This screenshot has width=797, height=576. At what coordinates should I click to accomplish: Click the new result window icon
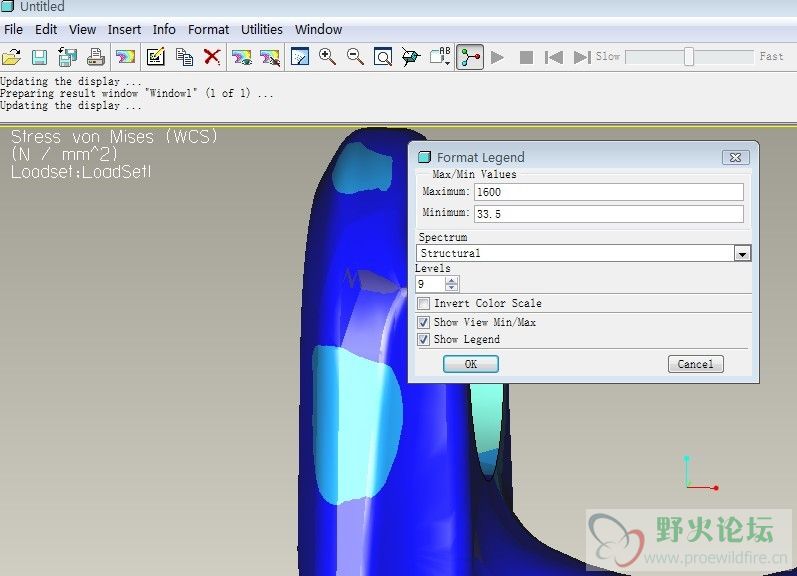[125, 56]
